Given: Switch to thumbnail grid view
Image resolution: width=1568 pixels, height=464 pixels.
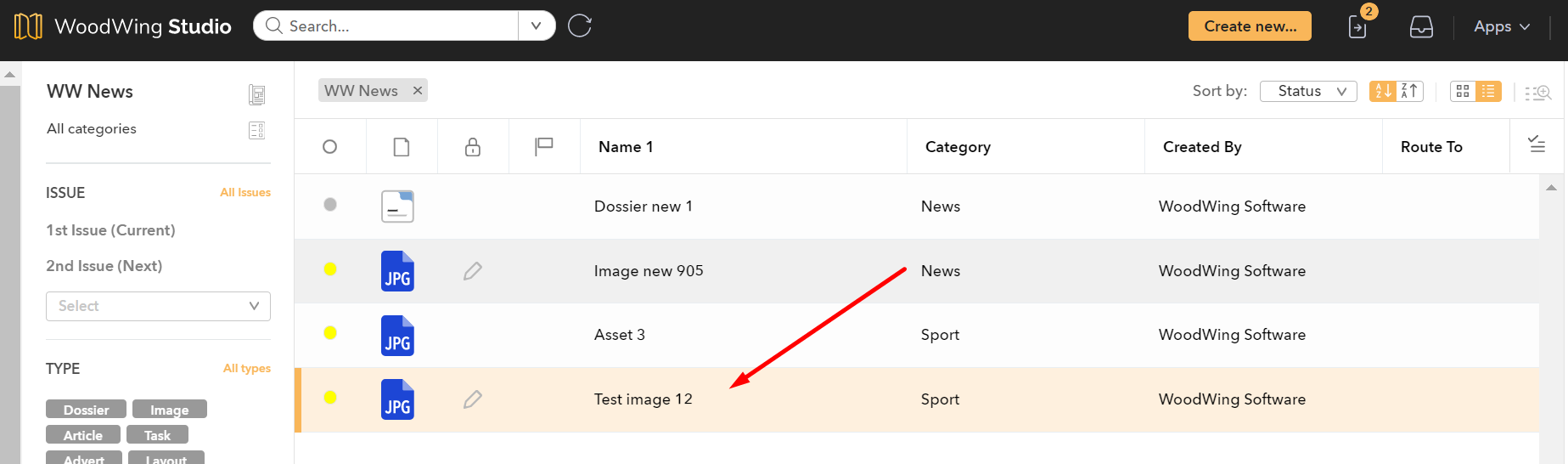Looking at the screenshot, I should [1463, 91].
